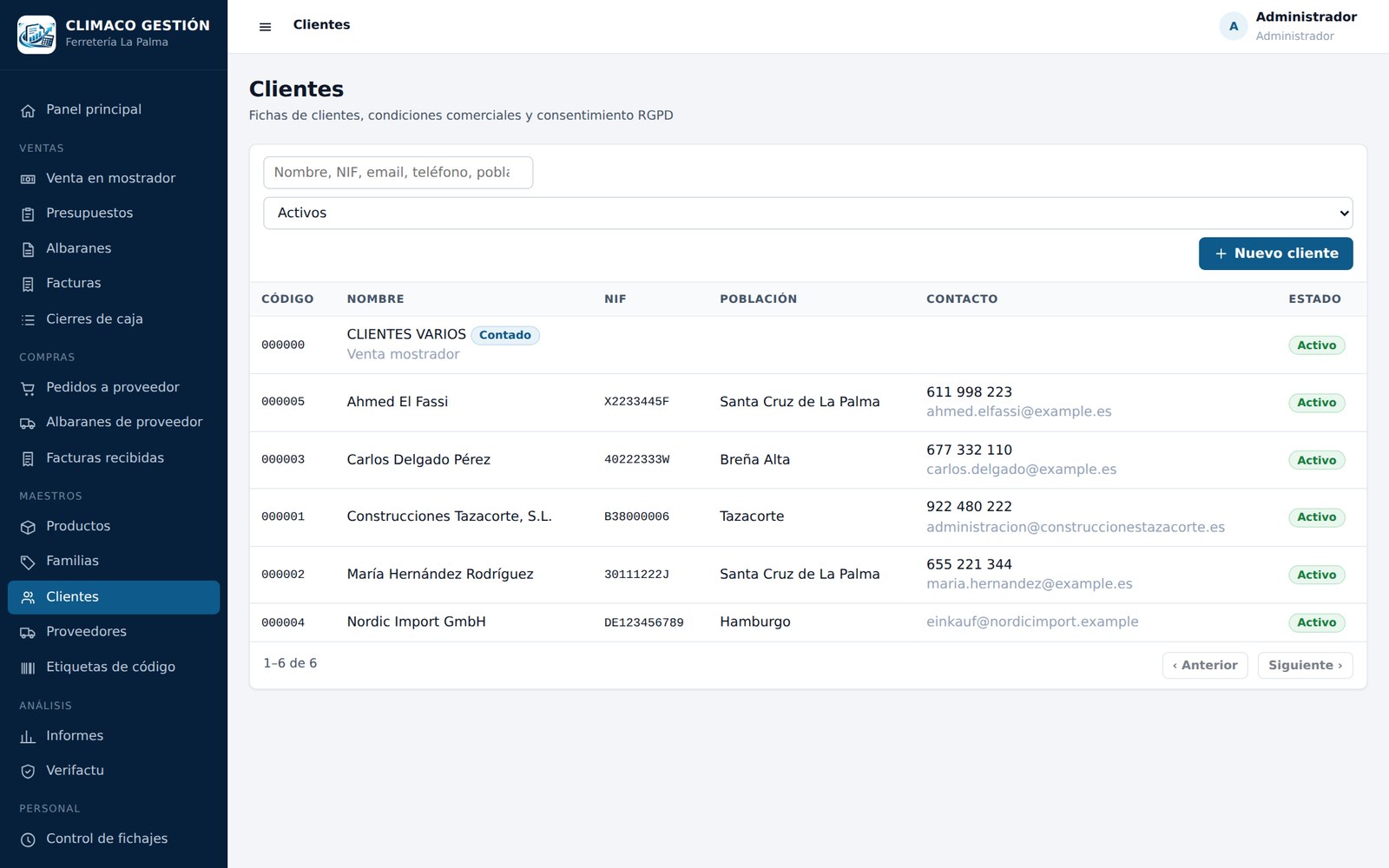
Task: Click the Venta en mostrador cash icon
Action: tap(28, 179)
